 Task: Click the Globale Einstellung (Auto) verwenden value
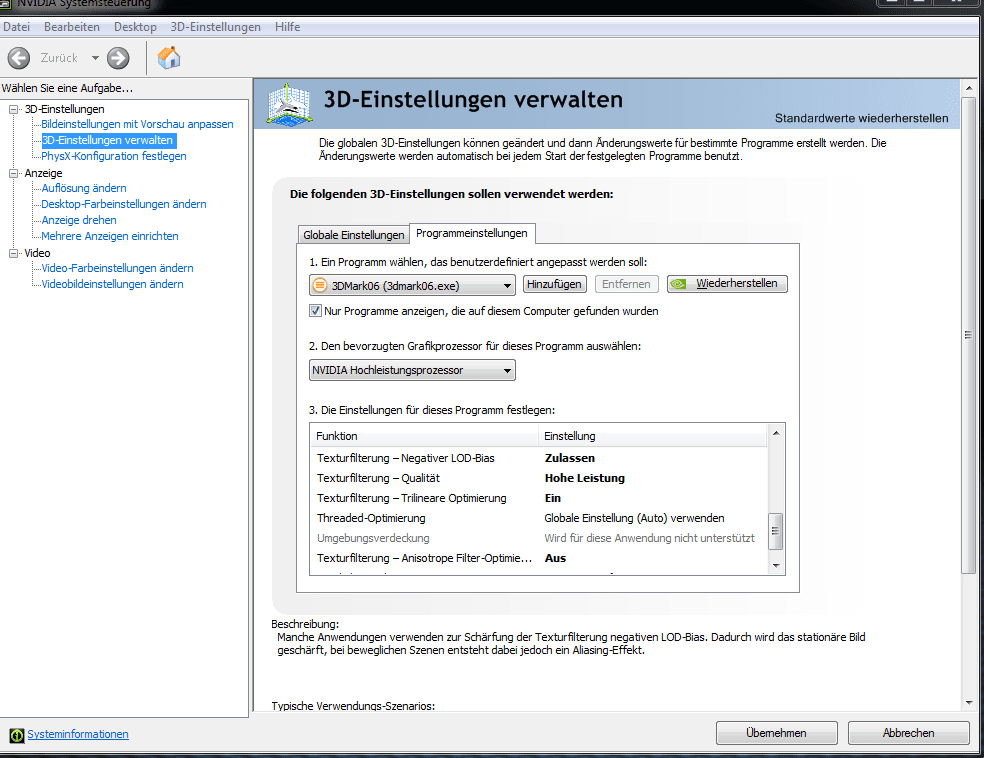634,518
